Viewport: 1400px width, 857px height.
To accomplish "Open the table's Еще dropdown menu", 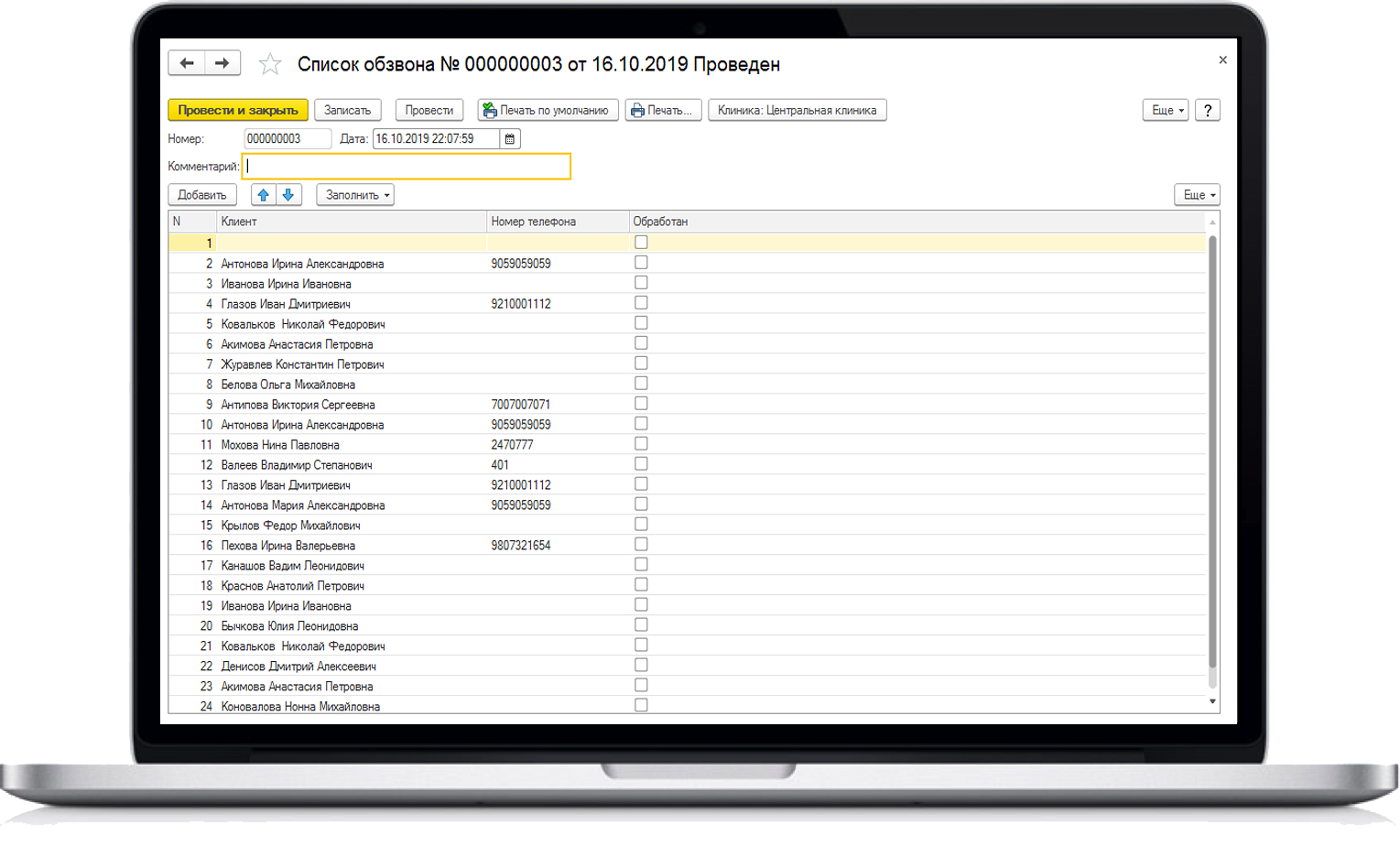I will click(1197, 195).
